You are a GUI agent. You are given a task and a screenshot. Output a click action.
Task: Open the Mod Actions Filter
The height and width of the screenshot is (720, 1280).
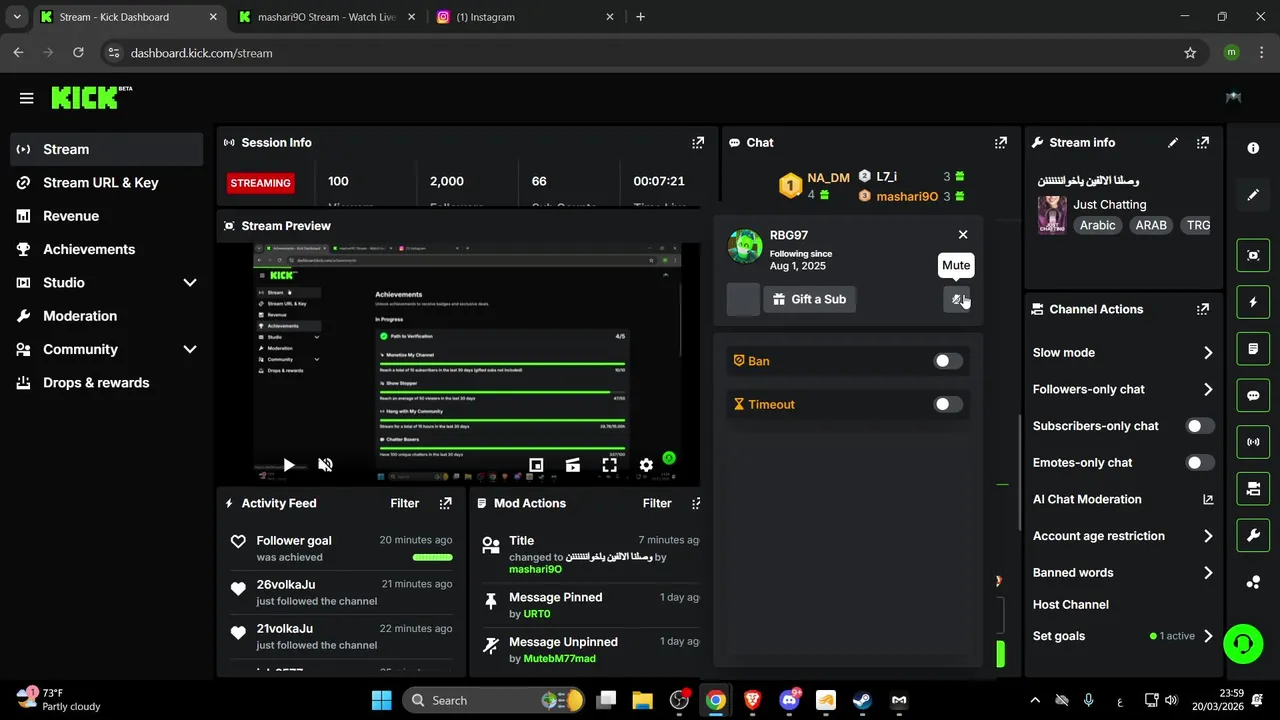point(657,503)
